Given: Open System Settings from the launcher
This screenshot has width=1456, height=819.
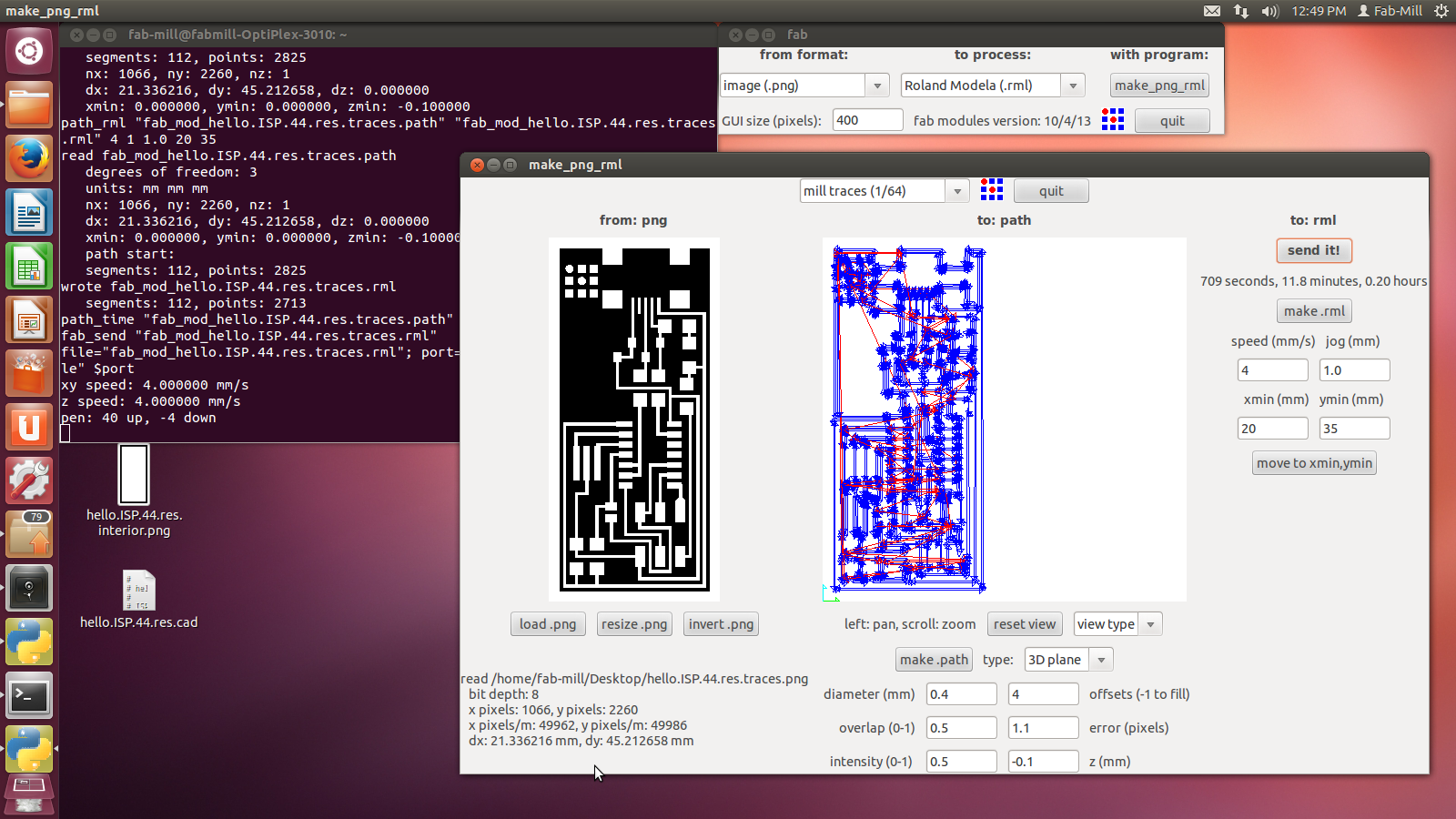Looking at the screenshot, I should point(29,481).
